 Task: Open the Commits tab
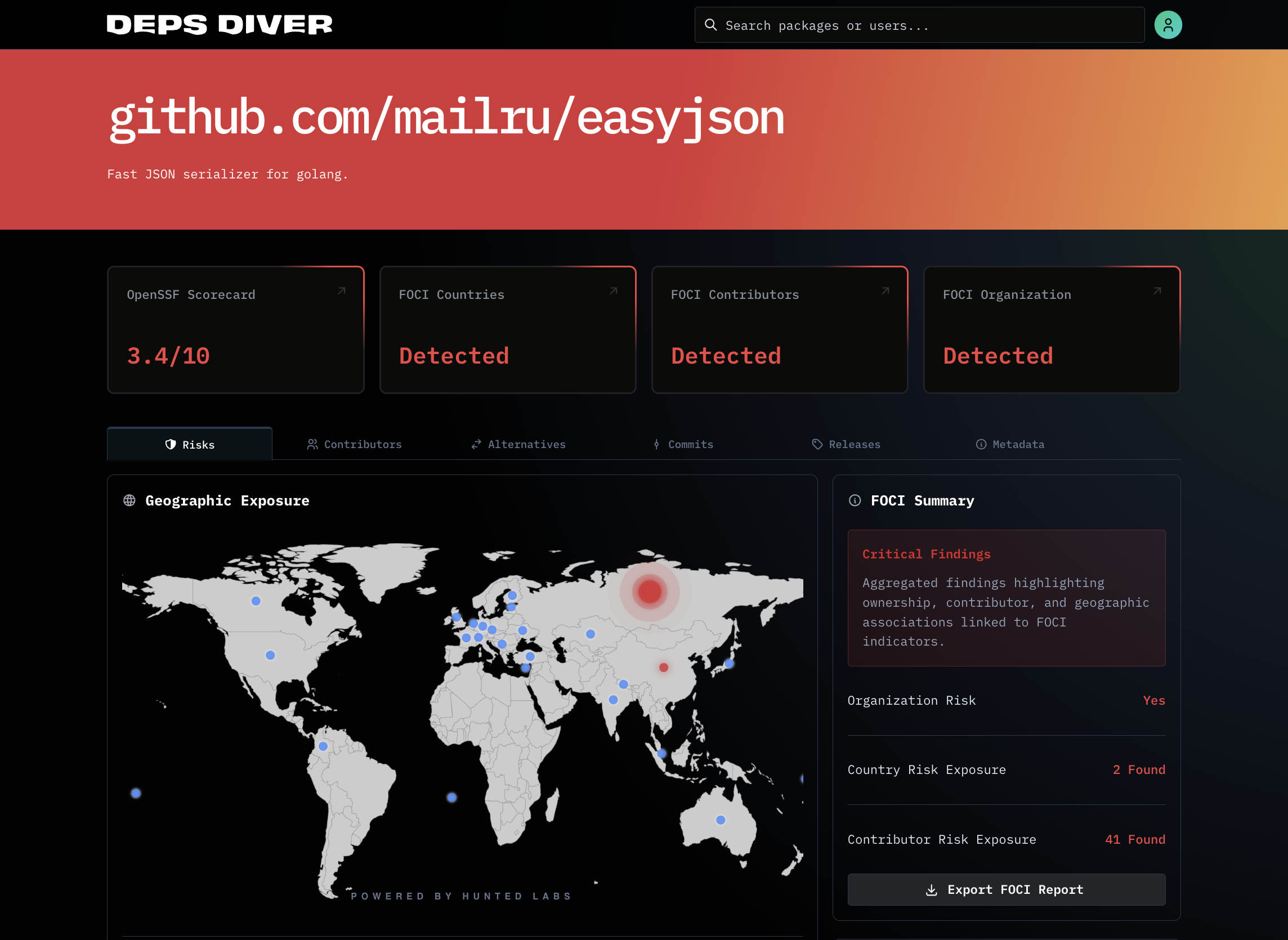click(683, 445)
